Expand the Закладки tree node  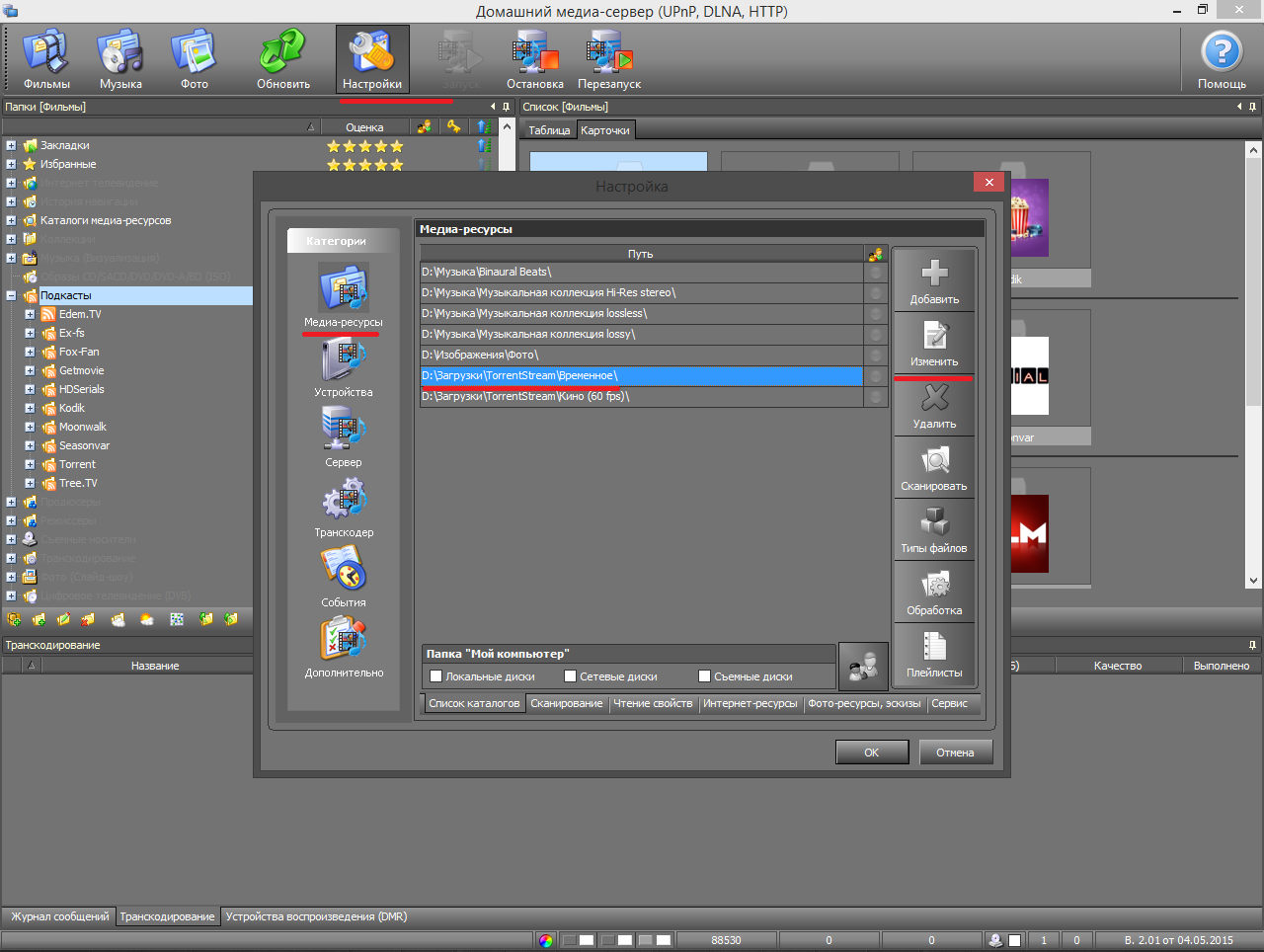[11, 145]
